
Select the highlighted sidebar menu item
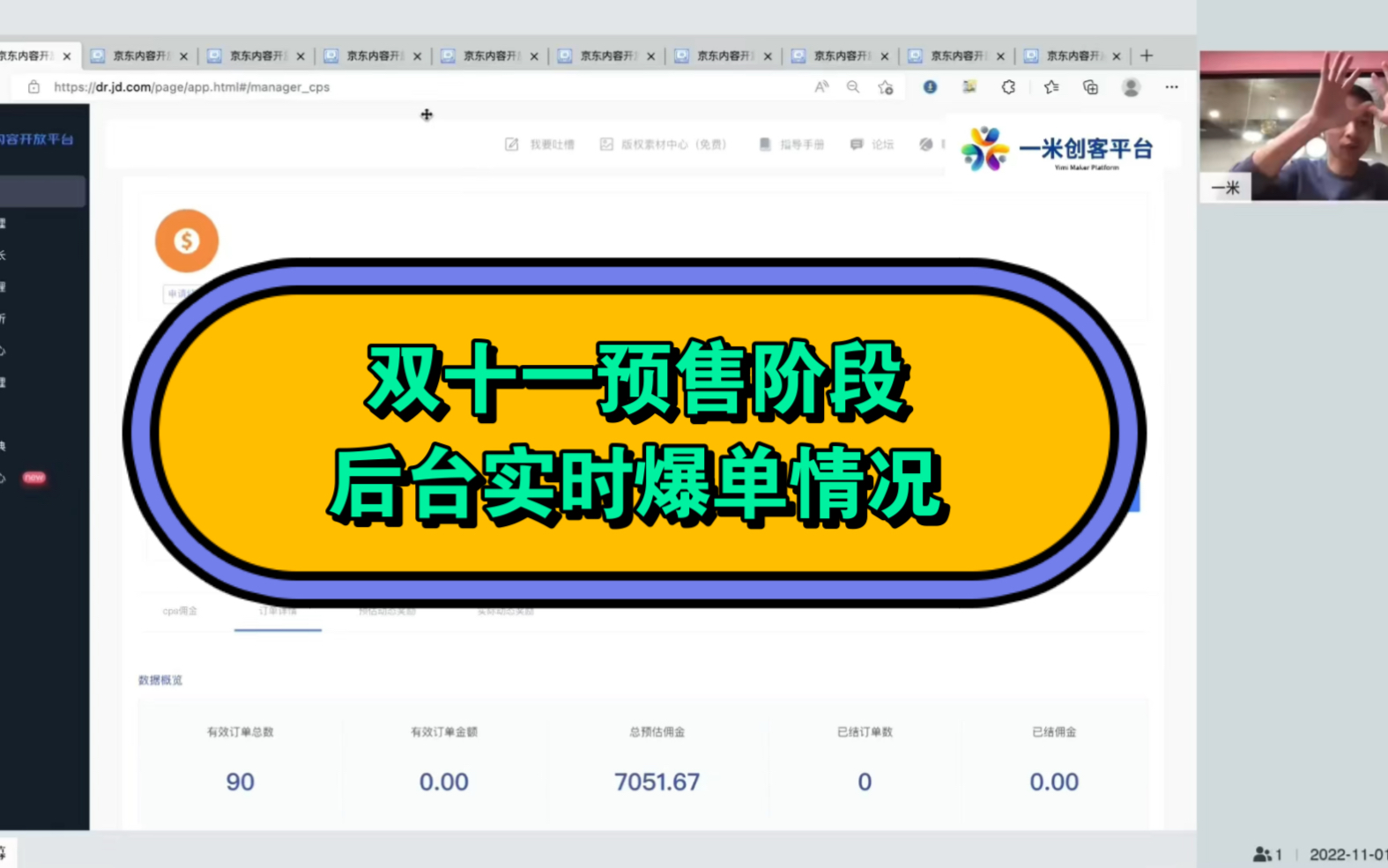coord(42,191)
